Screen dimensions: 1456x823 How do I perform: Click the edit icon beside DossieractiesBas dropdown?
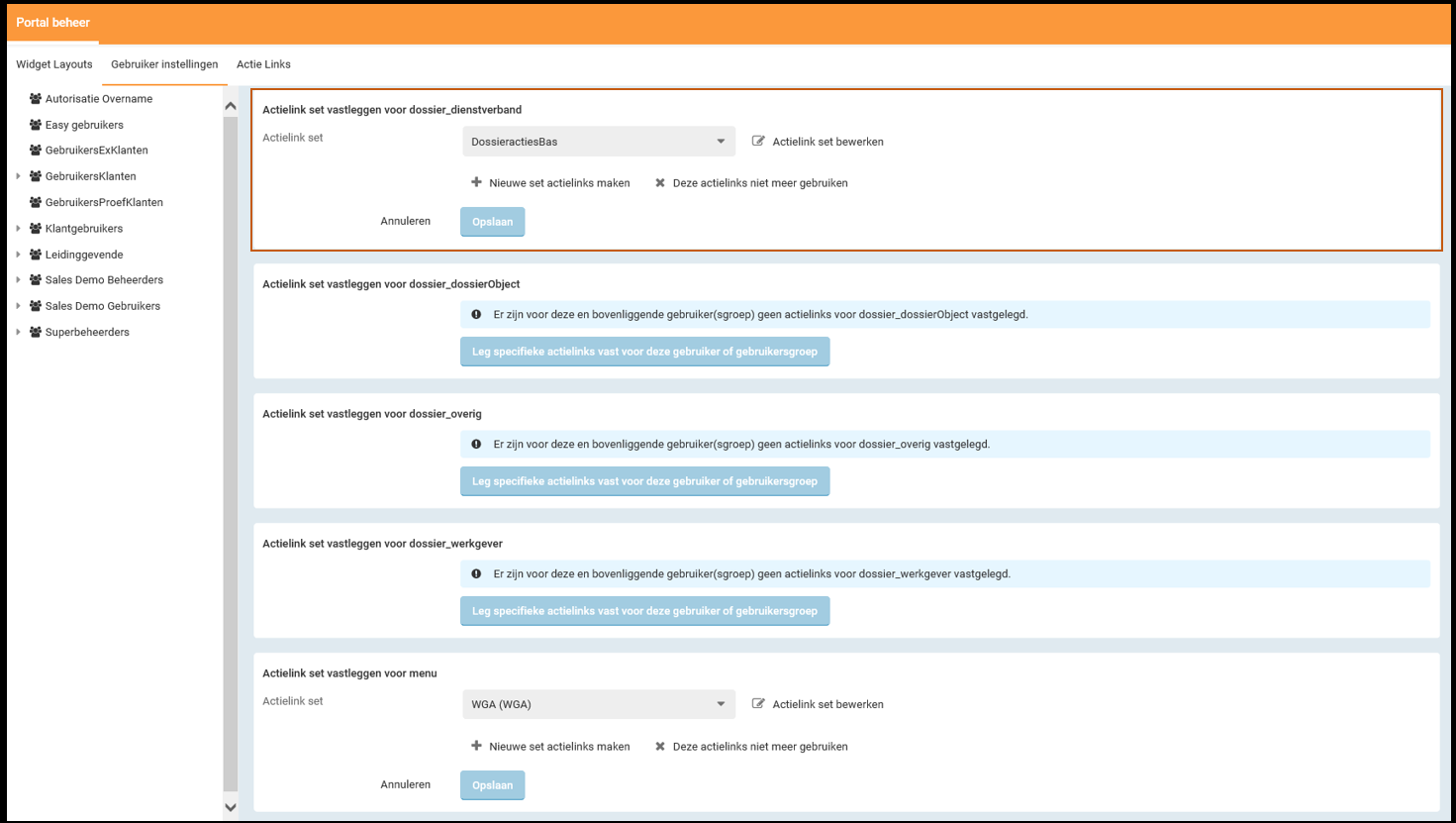(758, 142)
